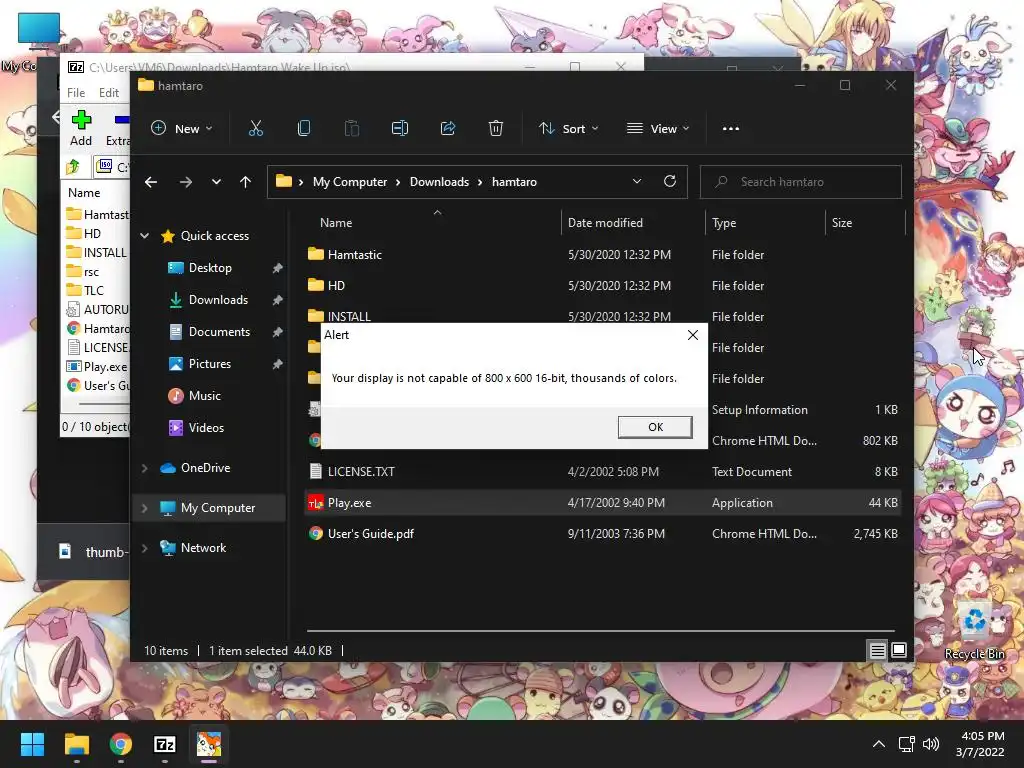Screen dimensions: 1024x768
Task: Switch to details view layout icon
Action: 877,650
